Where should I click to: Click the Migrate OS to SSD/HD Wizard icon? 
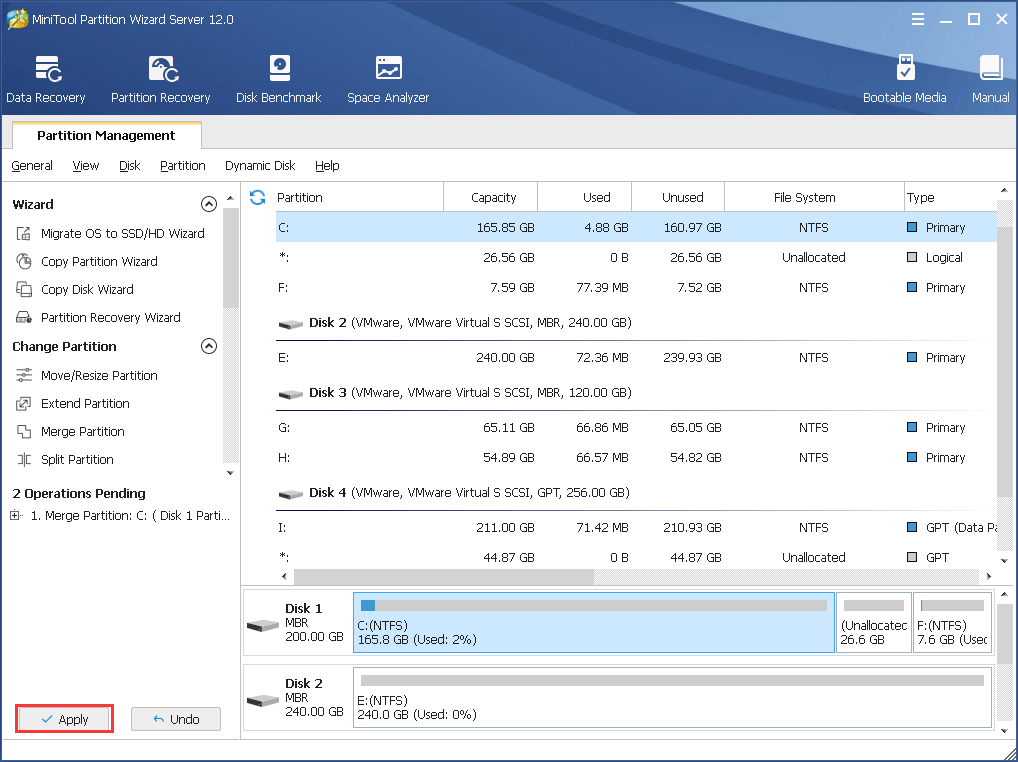24,234
